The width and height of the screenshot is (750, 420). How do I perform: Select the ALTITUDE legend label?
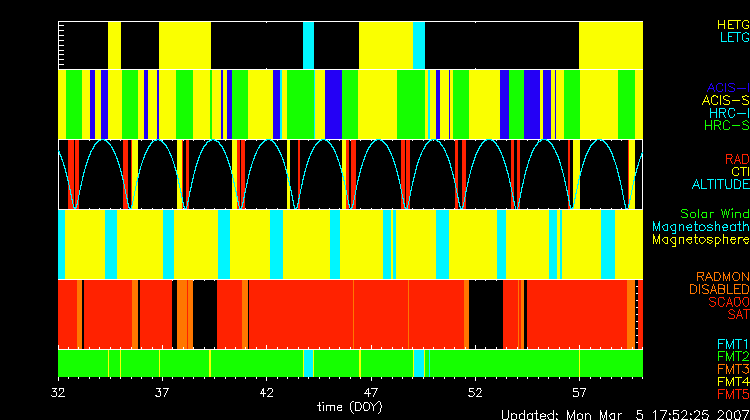(719, 185)
